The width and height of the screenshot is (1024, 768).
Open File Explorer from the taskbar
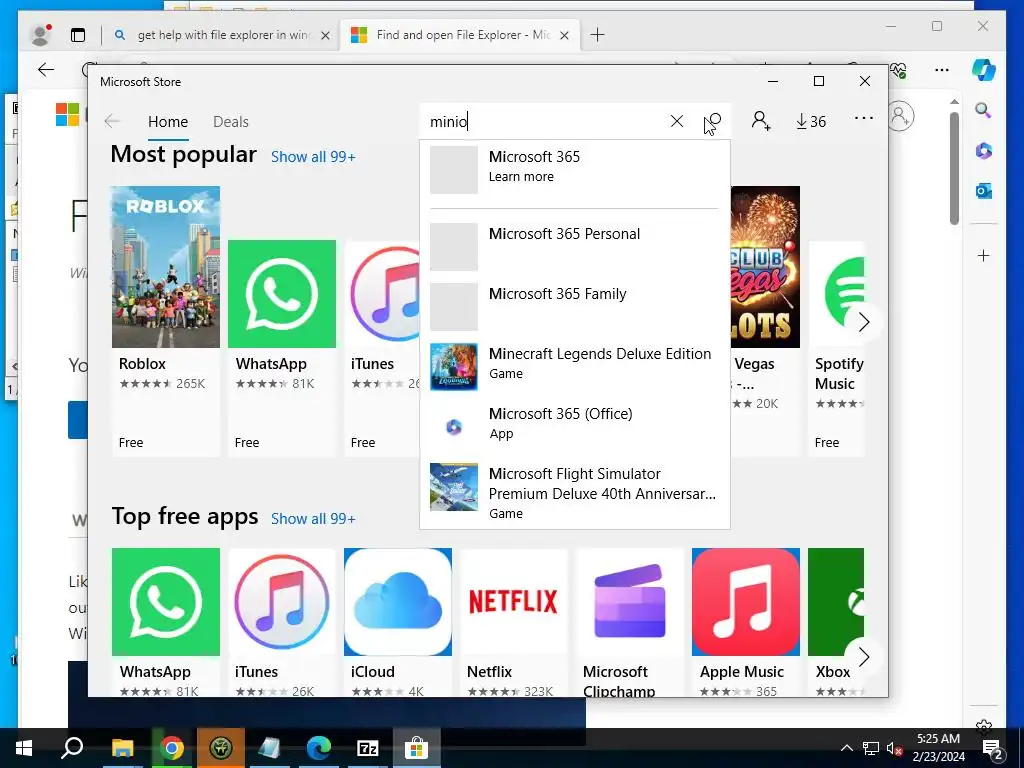122,748
